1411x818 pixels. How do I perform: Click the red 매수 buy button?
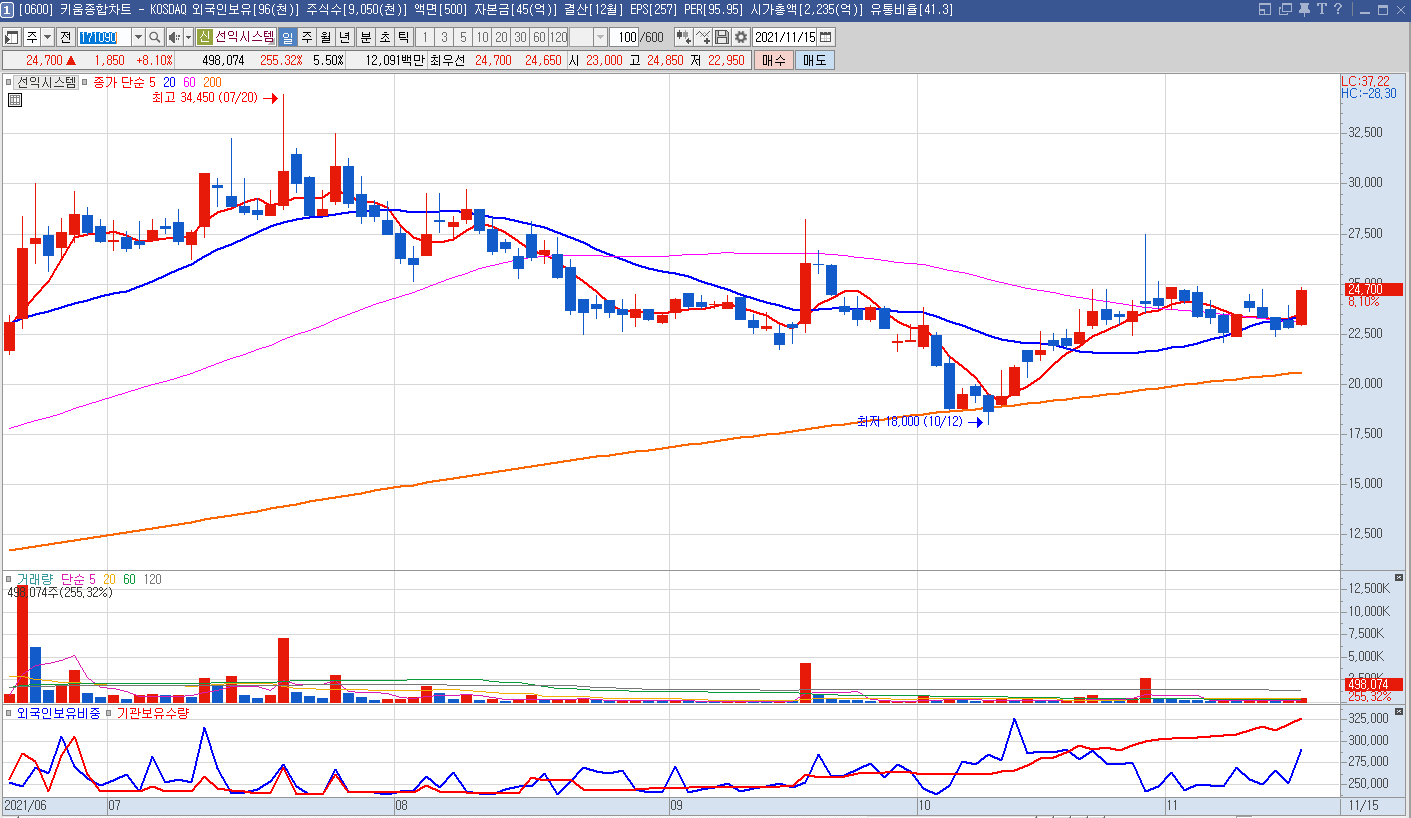[x=774, y=60]
